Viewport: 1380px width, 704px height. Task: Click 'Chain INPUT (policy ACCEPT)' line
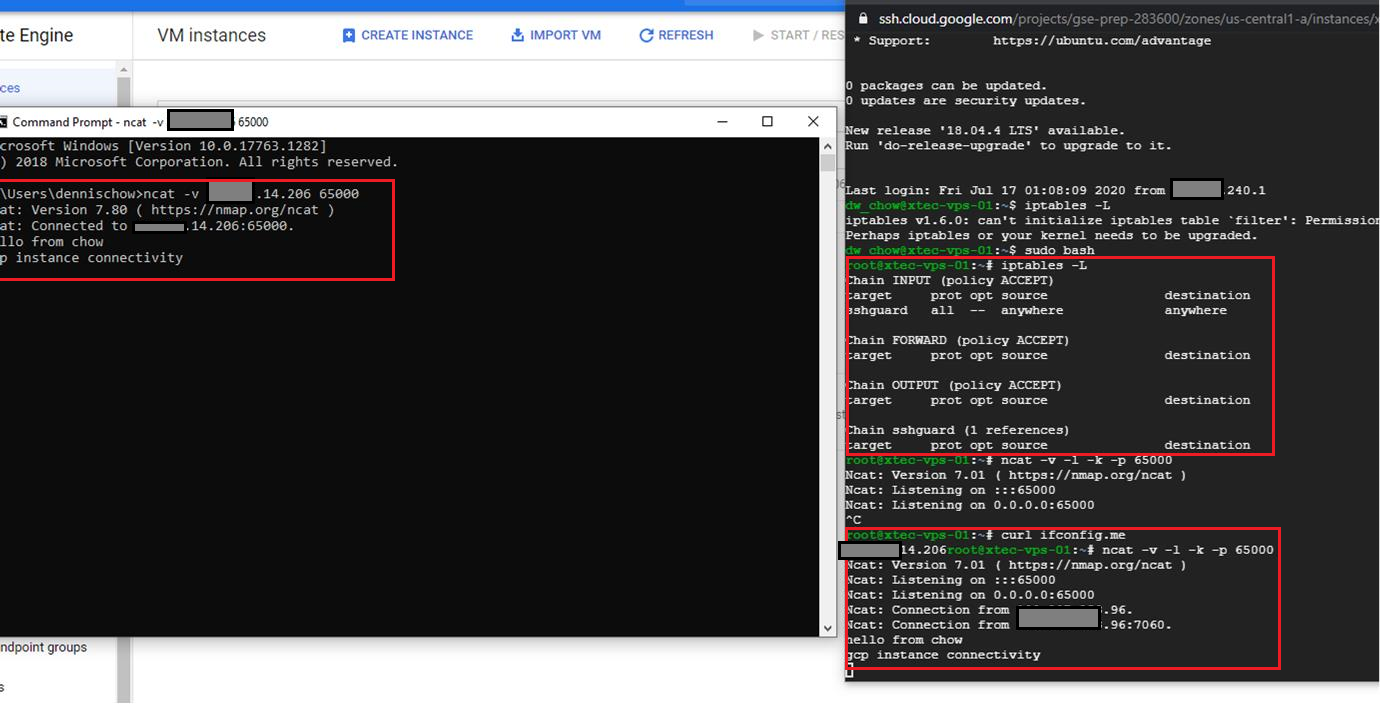(x=950, y=281)
